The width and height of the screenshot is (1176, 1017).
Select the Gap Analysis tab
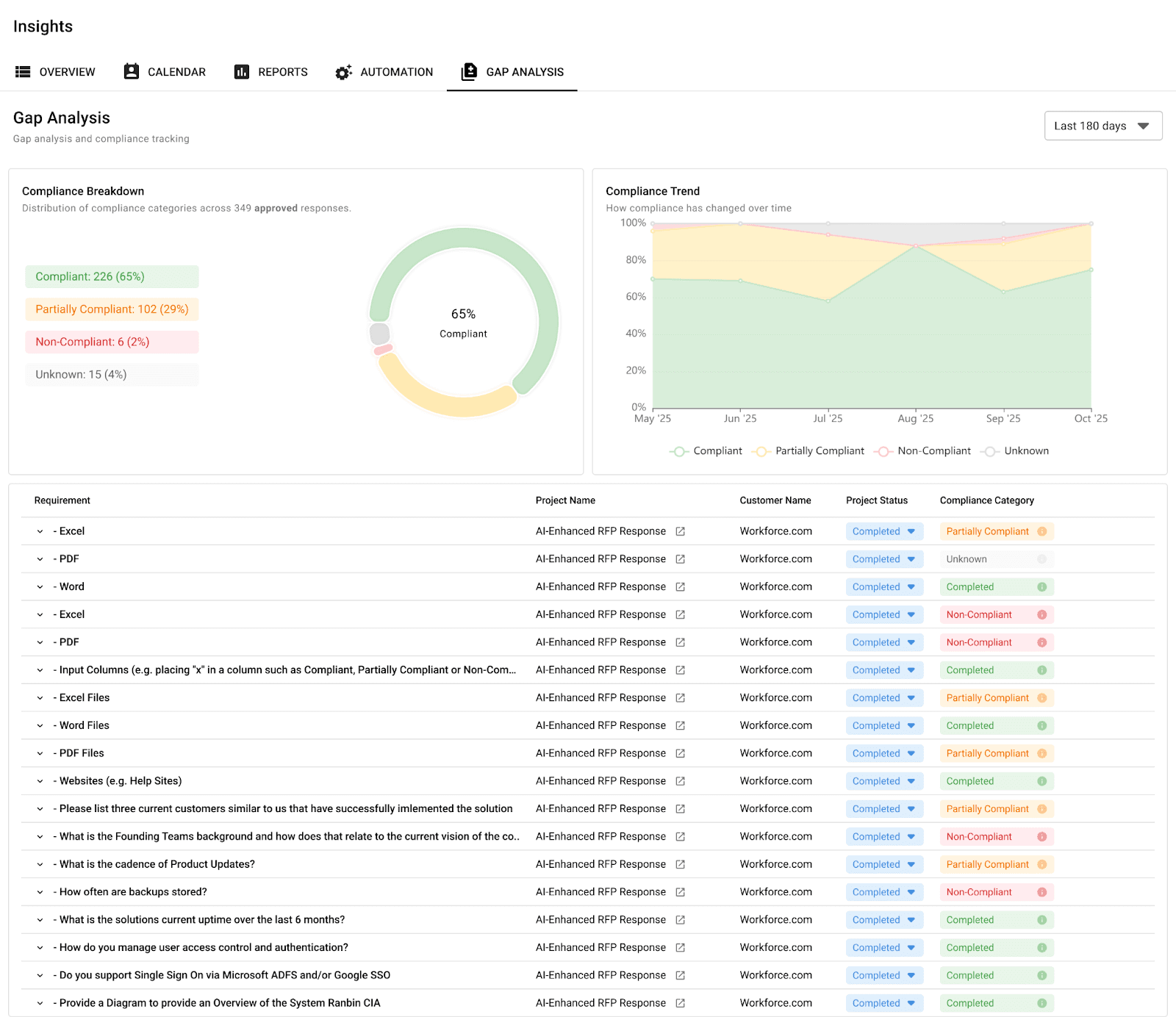click(x=512, y=72)
